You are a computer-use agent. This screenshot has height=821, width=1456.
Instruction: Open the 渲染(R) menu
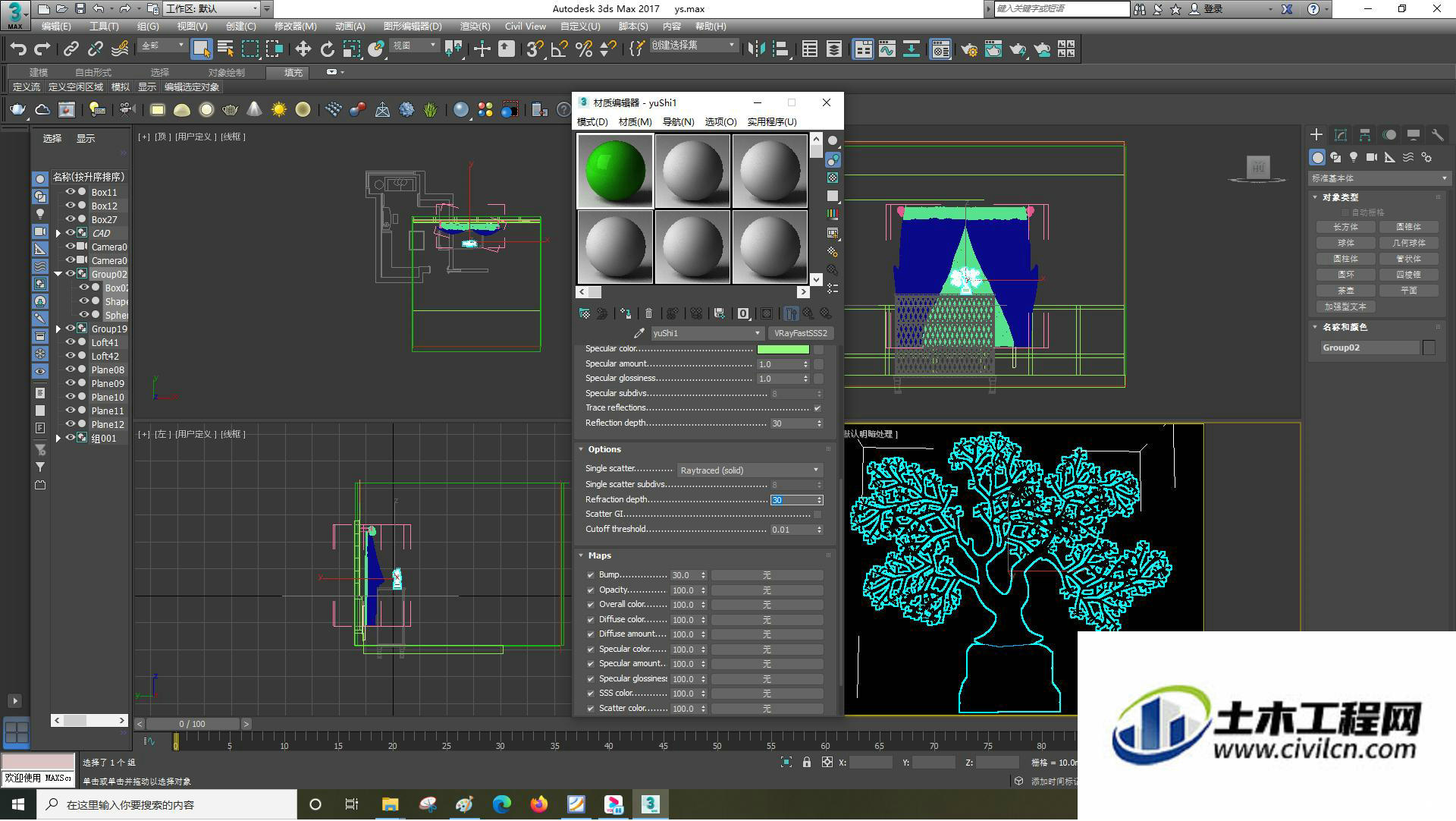point(475,27)
